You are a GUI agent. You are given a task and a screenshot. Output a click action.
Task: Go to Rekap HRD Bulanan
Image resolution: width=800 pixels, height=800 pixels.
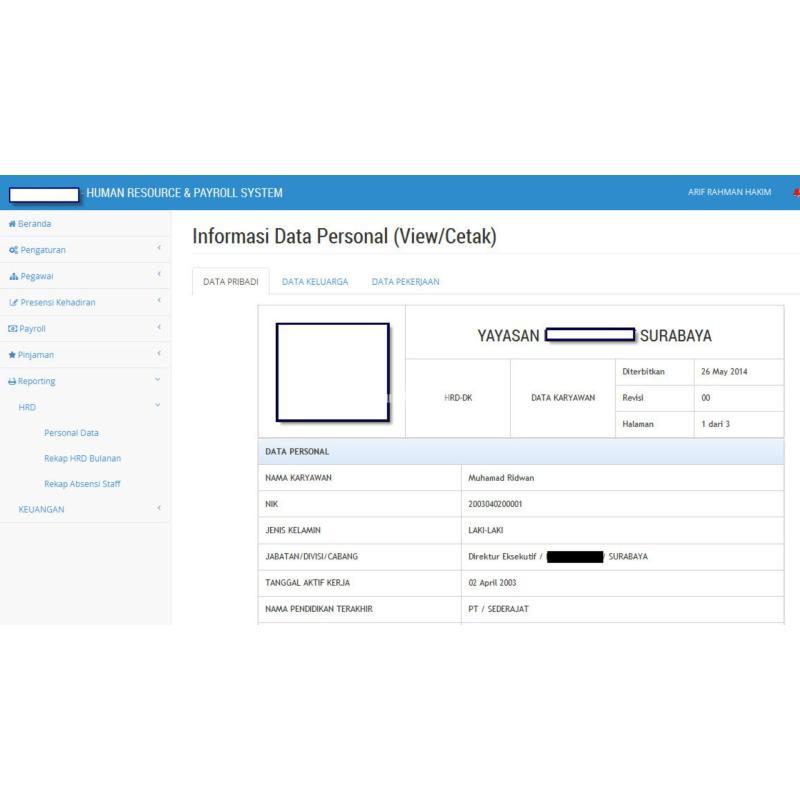coord(89,458)
